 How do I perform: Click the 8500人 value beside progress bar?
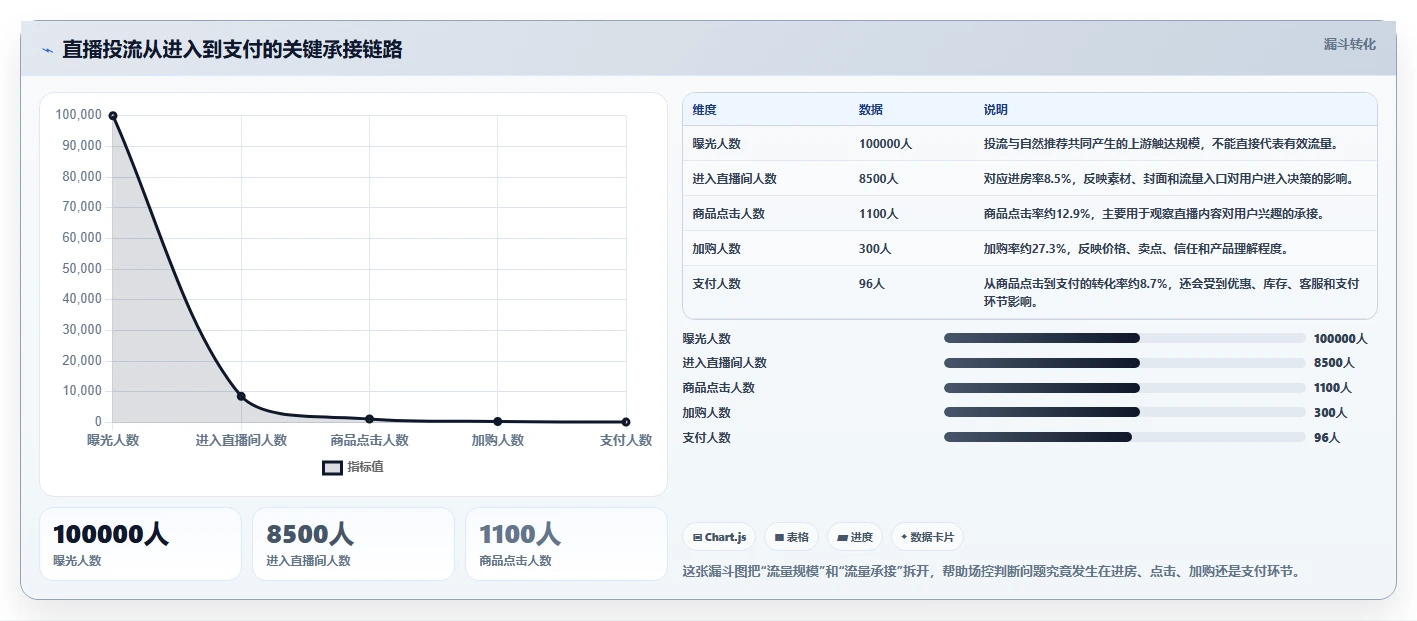coord(1334,363)
